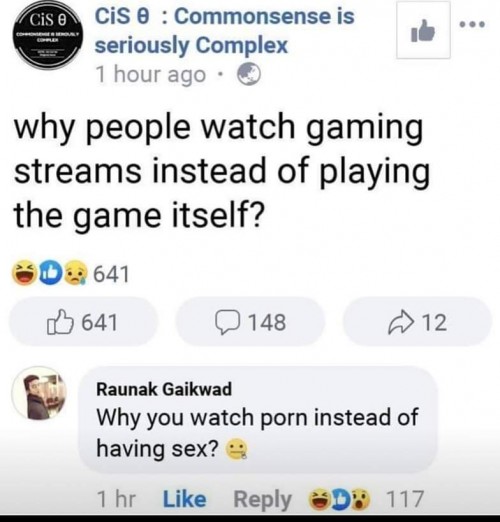This screenshot has width=500, height=522.
Task: Open the CiS θ page profile picture
Action: click(x=50, y=36)
